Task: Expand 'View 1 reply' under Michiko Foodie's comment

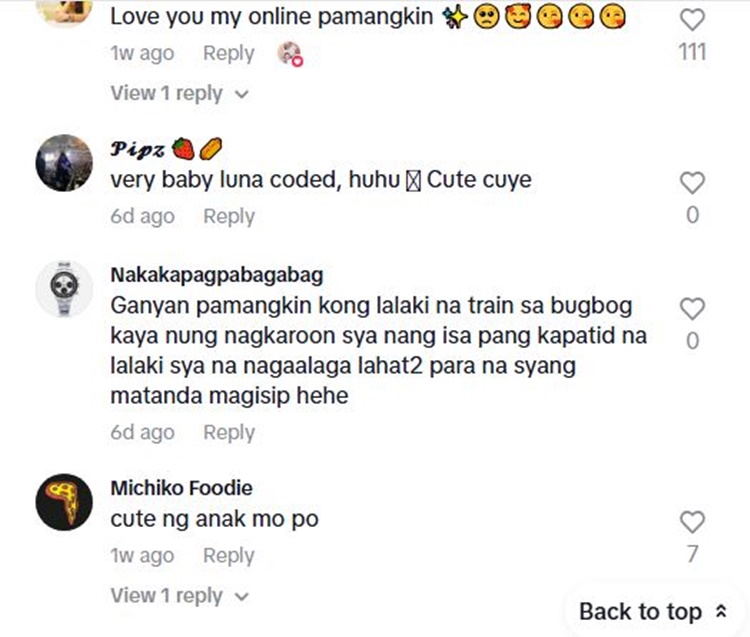Action: pos(167,596)
